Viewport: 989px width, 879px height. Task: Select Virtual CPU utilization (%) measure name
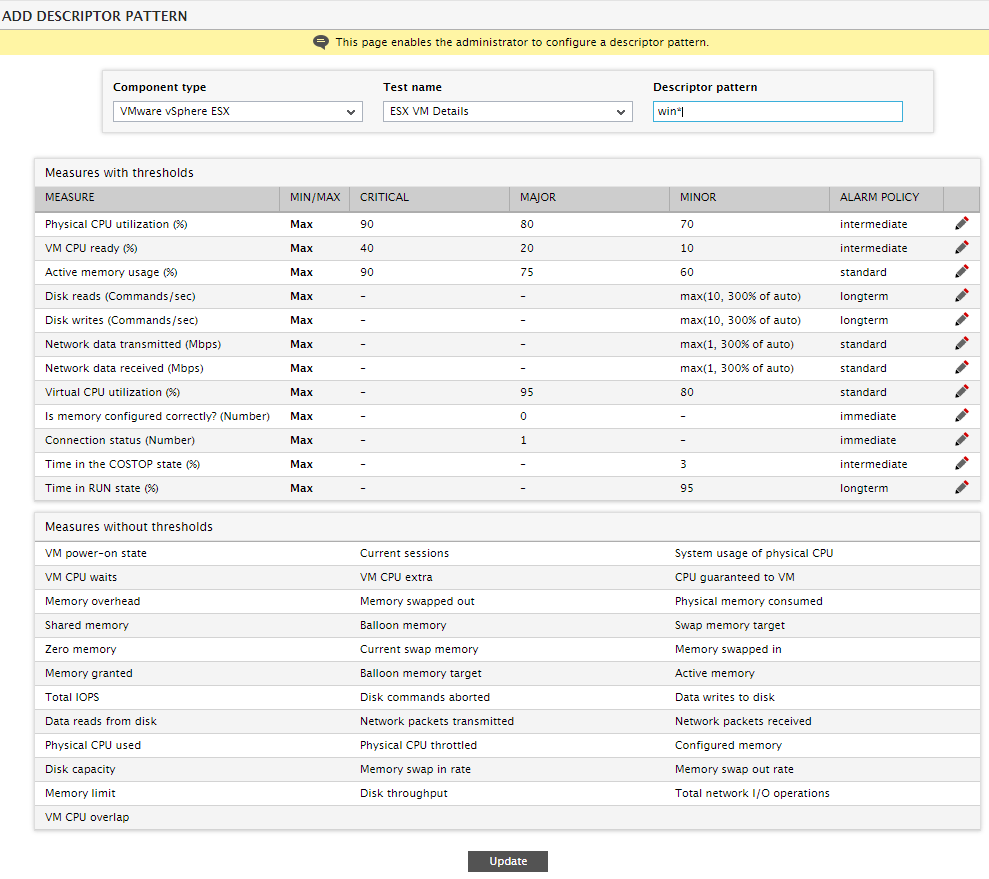pos(112,392)
